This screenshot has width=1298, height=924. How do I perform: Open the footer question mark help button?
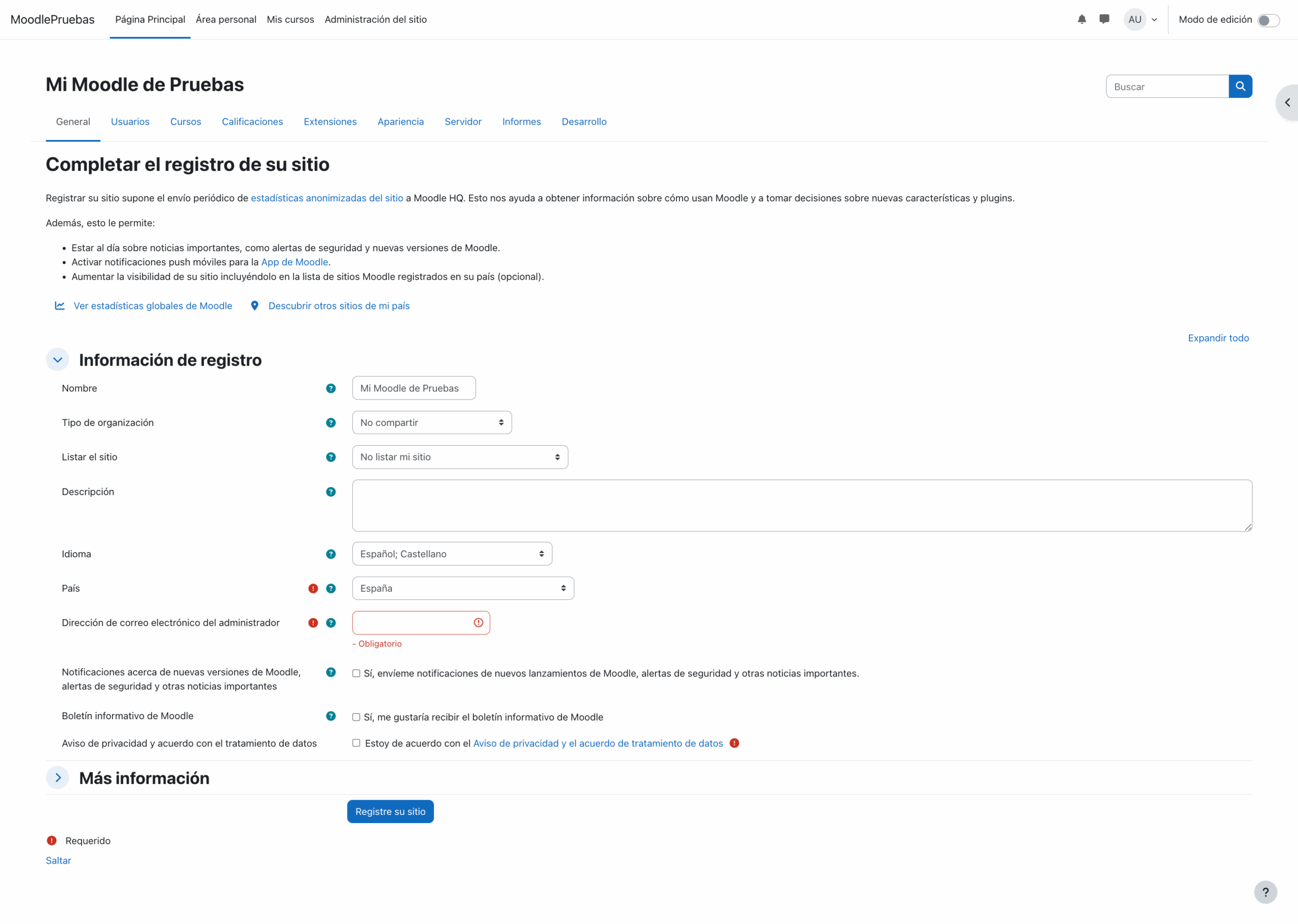click(x=1266, y=892)
